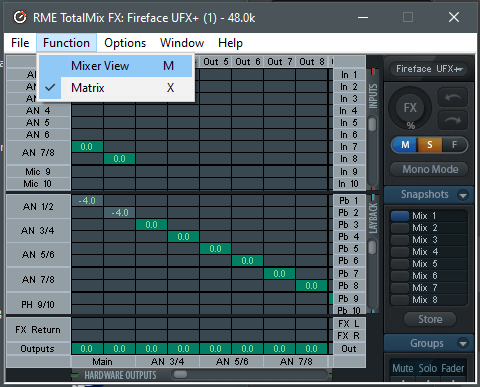Screen dimensions: 480x387
Task: Select snapshot Mix 1
Action: pyautogui.click(x=429, y=216)
